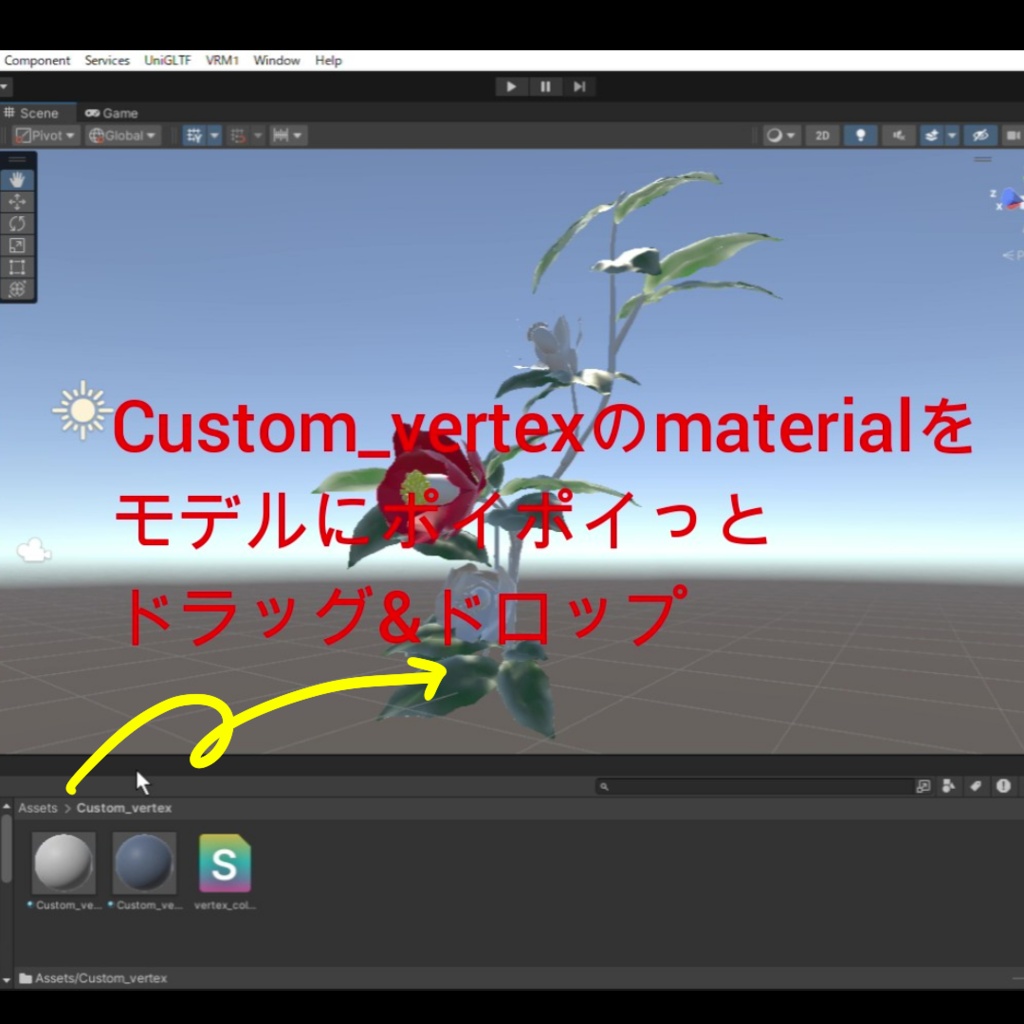This screenshot has height=1024, width=1024.
Task: Open the Pivot handle position dropdown
Action: (45, 135)
